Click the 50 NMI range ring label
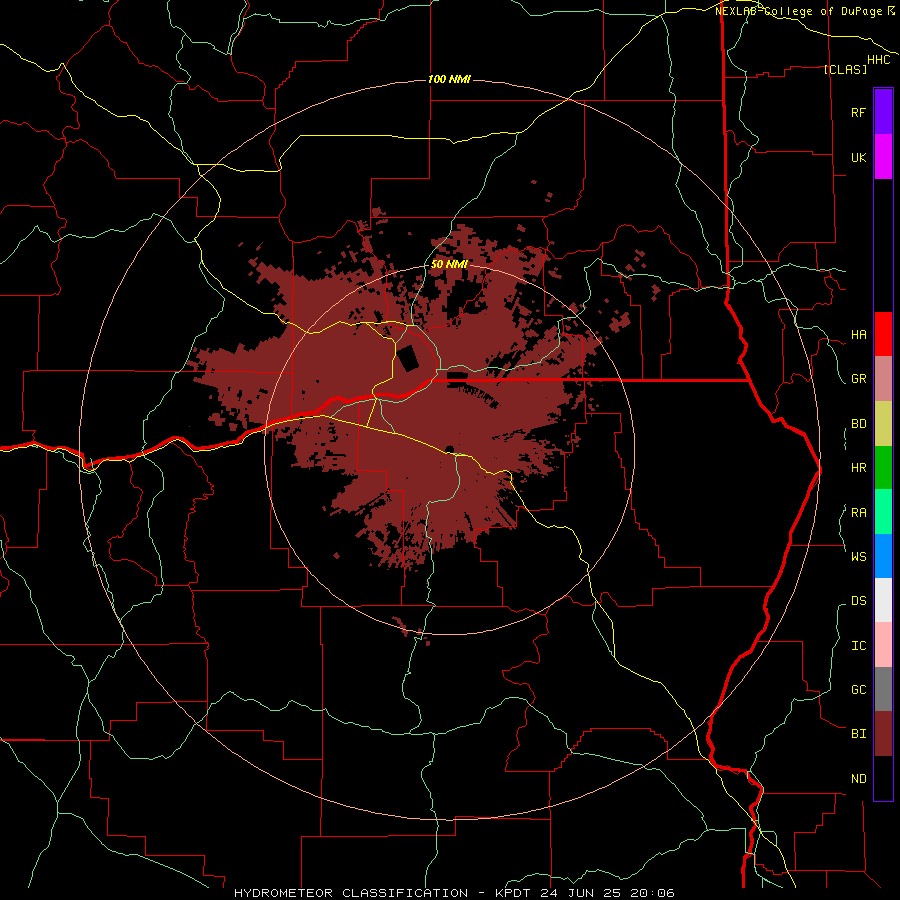900x900 pixels. coord(449,264)
